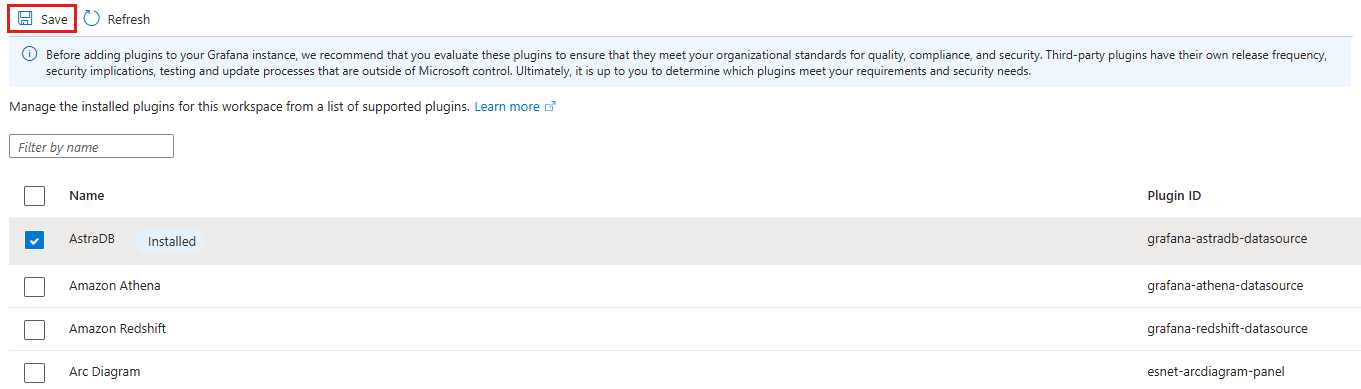Click the grafana-redshift-datasource plugin ID
The height and width of the screenshot is (389, 1361).
pos(1227,328)
